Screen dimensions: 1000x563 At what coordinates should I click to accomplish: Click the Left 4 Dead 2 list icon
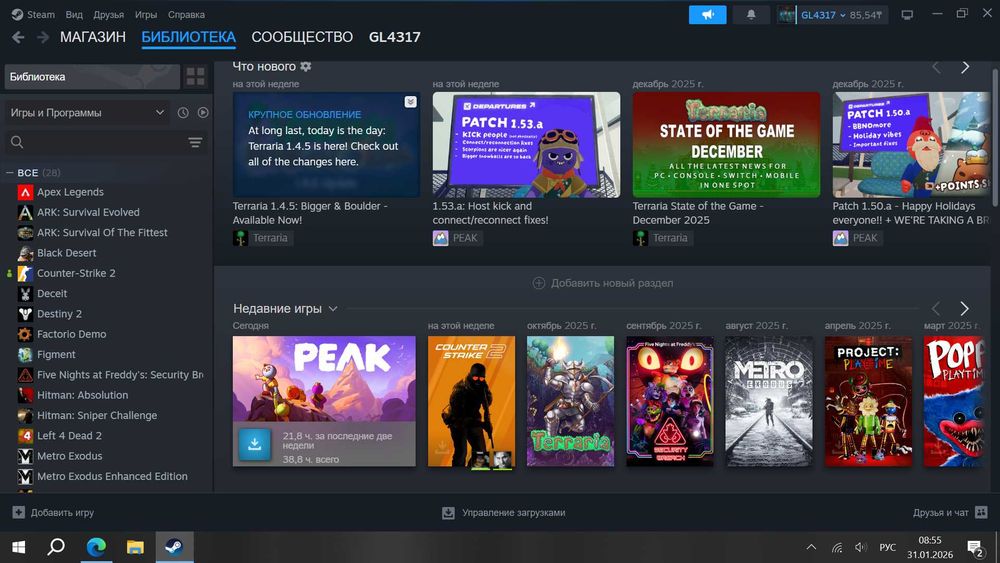25,435
